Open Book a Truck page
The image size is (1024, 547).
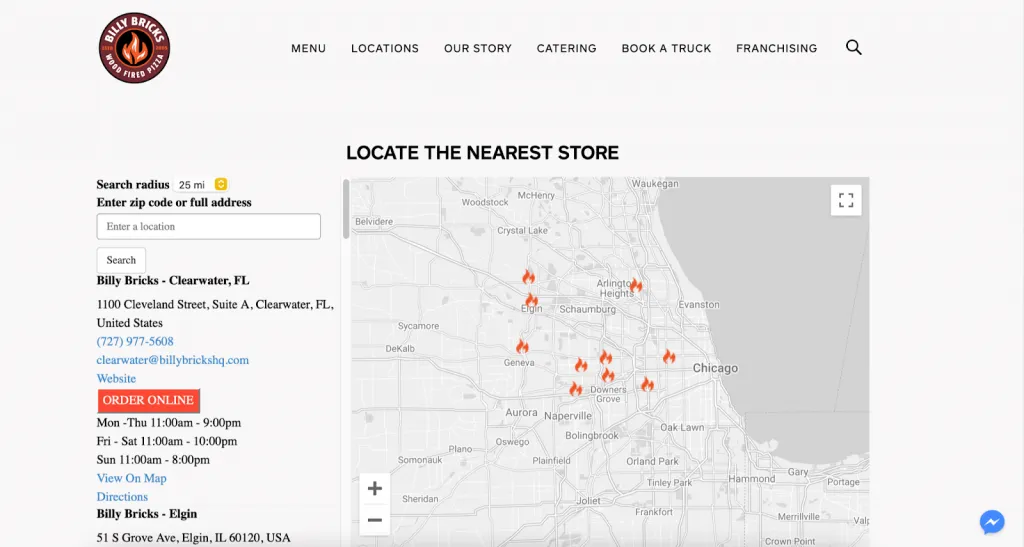point(666,48)
